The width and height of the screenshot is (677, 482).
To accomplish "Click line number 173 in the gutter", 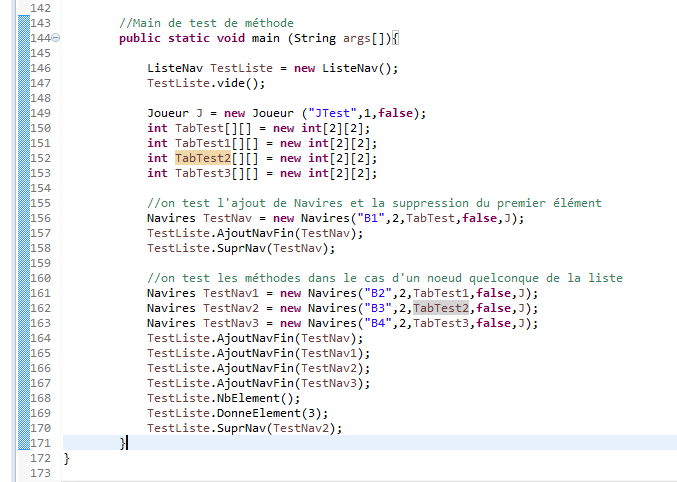I will [x=41, y=473].
